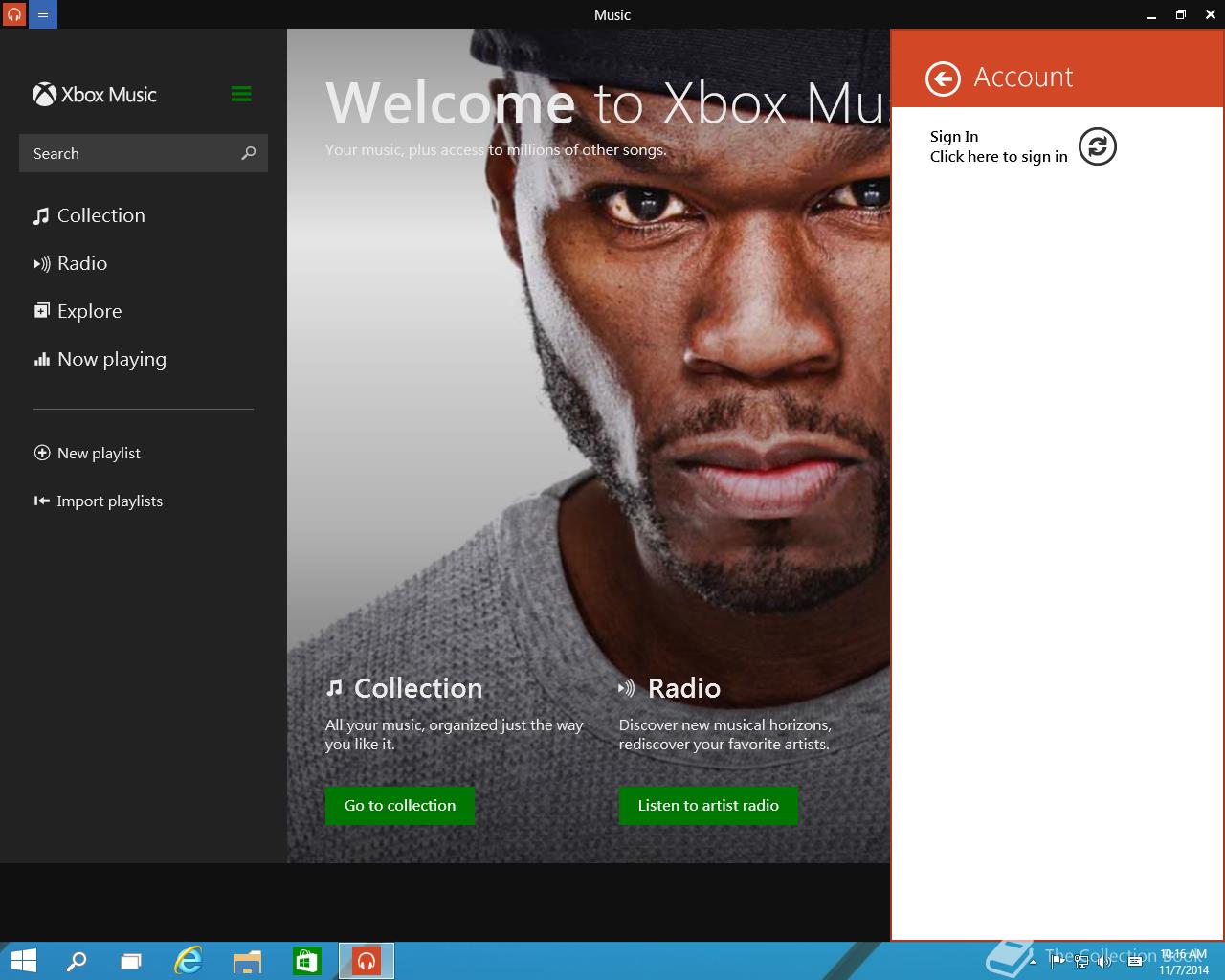Launch Internet Explorer from taskbar
Image resolution: width=1225 pixels, height=980 pixels.
(189, 961)
